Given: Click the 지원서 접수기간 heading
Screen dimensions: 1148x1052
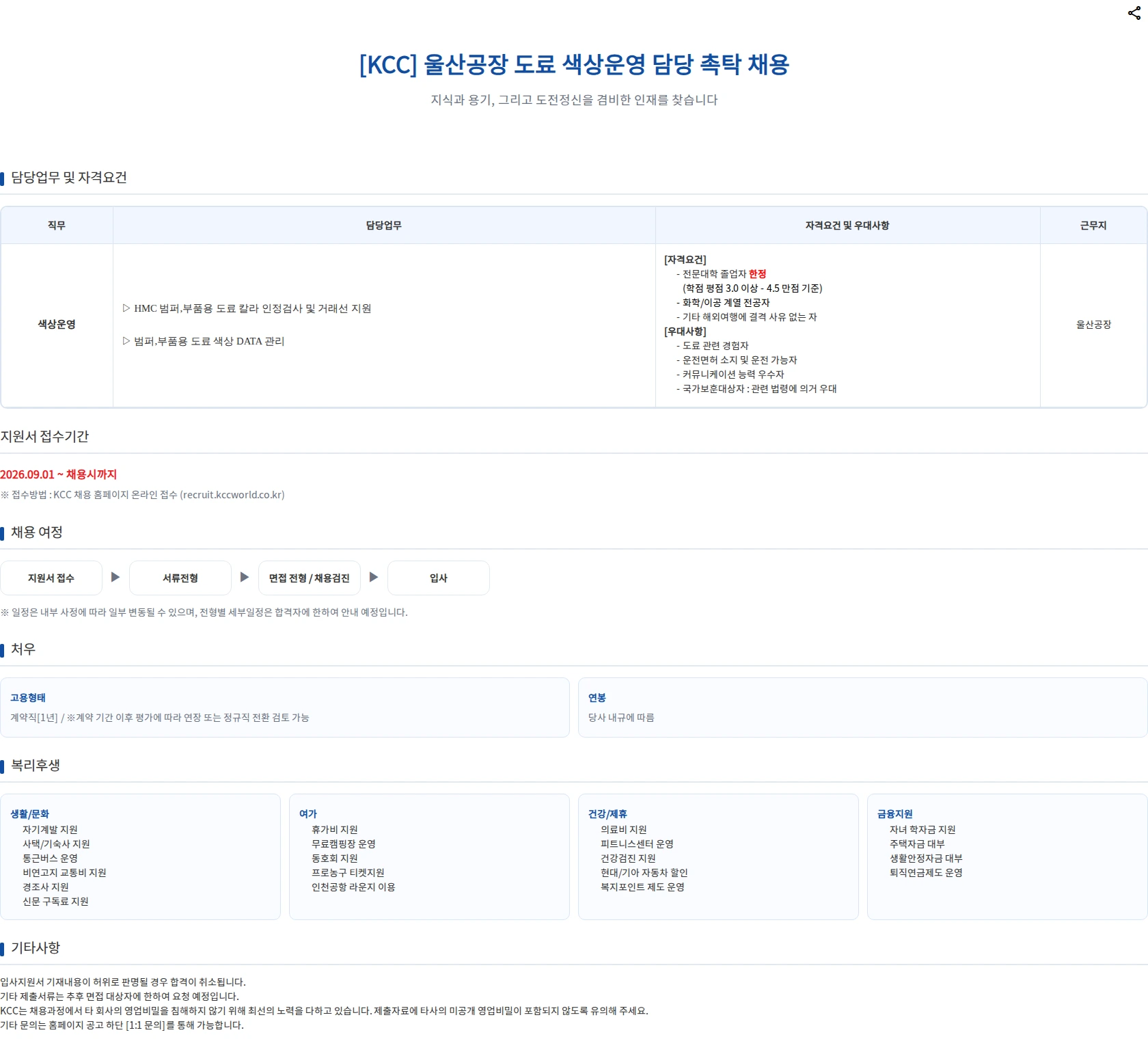Looking at the screenshot, I should 44,437.
